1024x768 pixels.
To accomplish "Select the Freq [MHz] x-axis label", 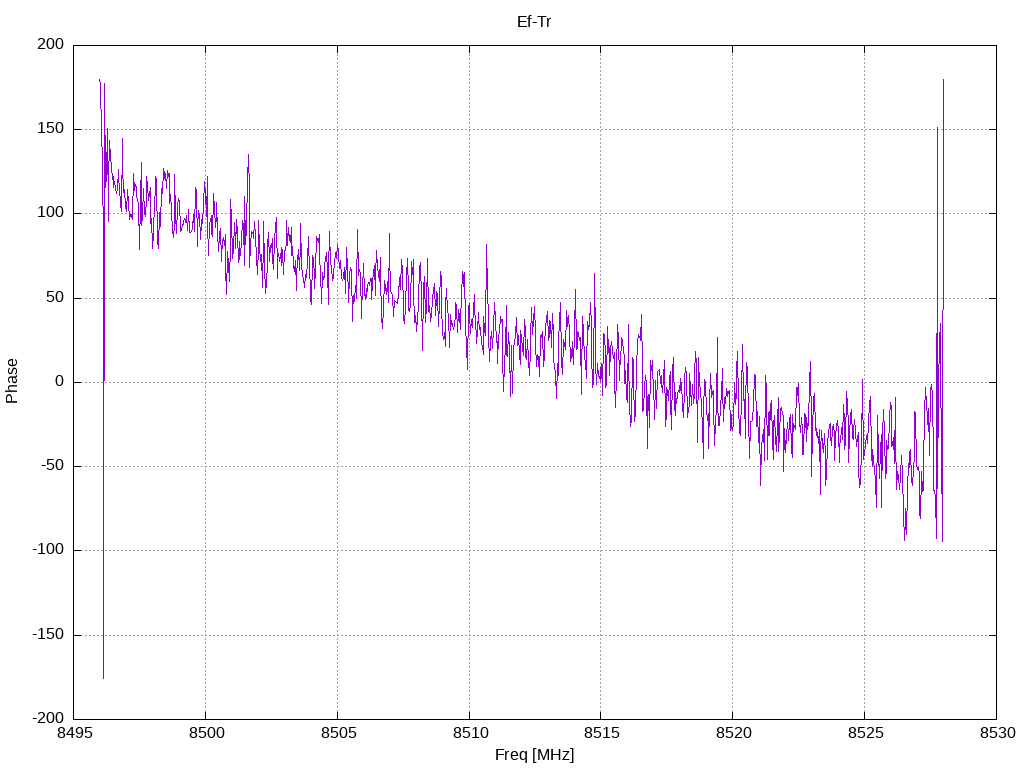I will pos(534,755).
